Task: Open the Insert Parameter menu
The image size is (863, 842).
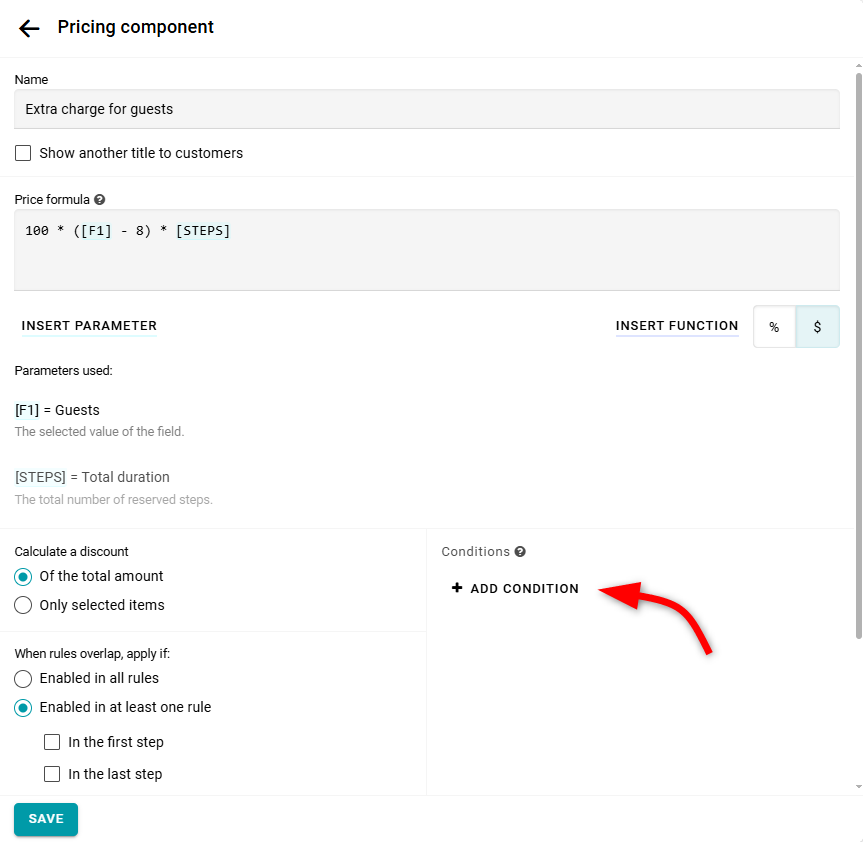Action: click(x=89, y=326)
